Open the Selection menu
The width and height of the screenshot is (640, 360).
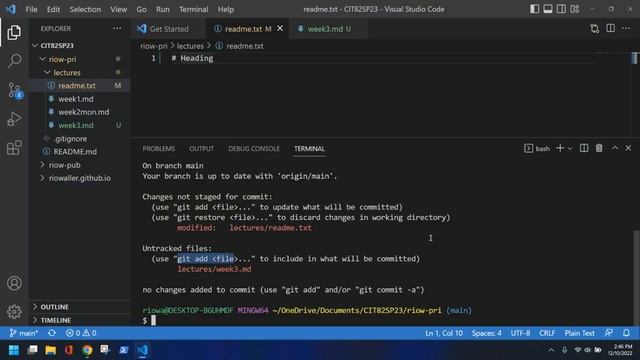click(85, 9)
